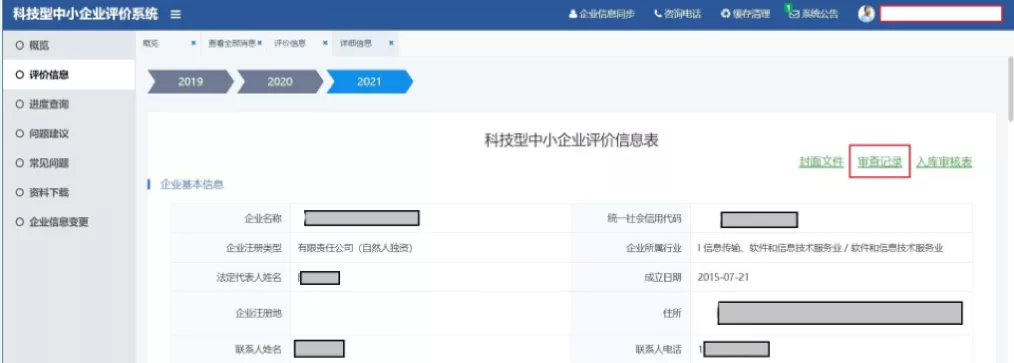Click the 缓存清理 recycle icon

pos(726,14)
